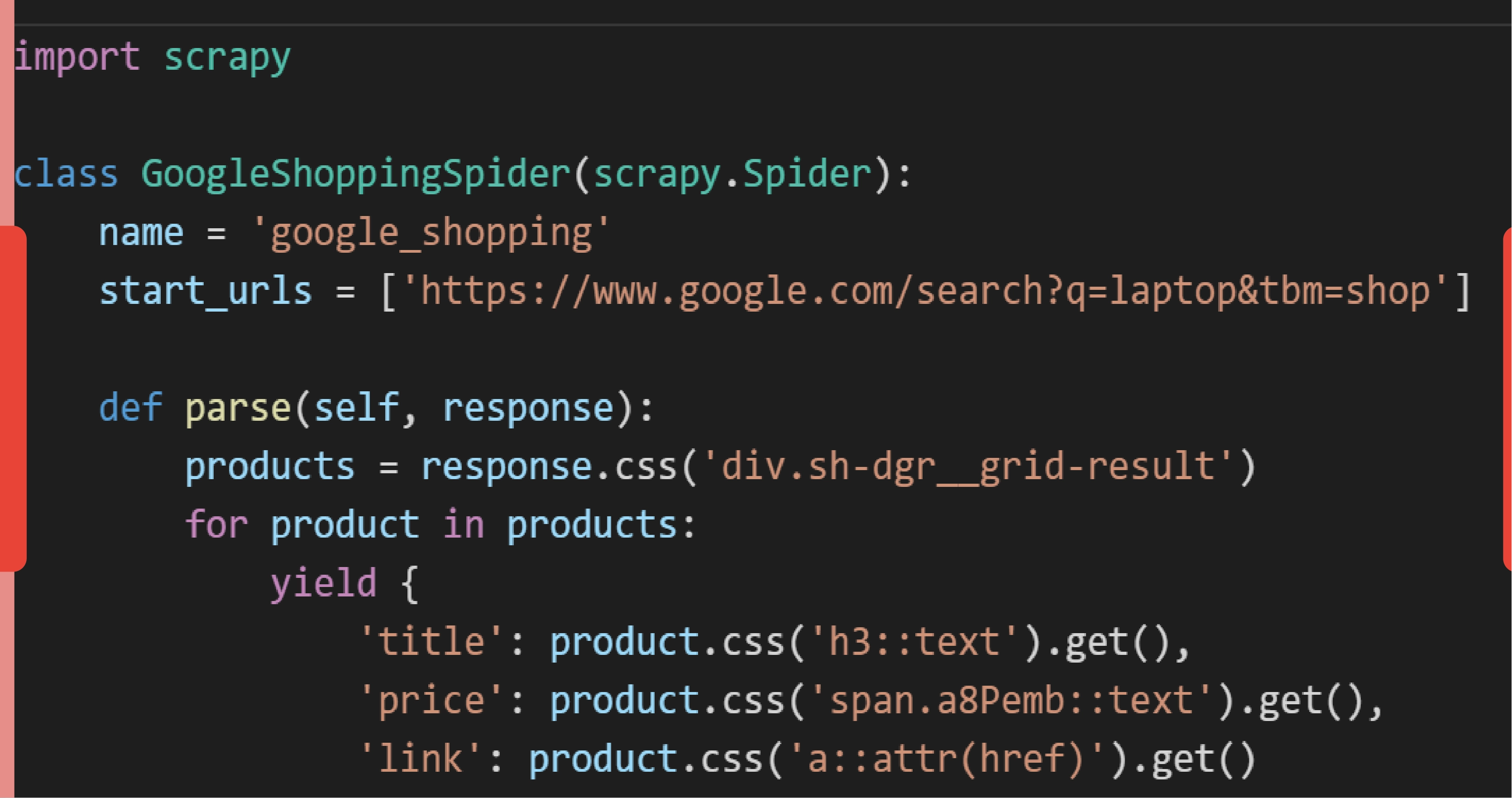Image resolution: width=1512 pixels, height=798 pixels.
Task: Click the 'span.a8Pemb::text' selector string
Action: click(1011, 701)
